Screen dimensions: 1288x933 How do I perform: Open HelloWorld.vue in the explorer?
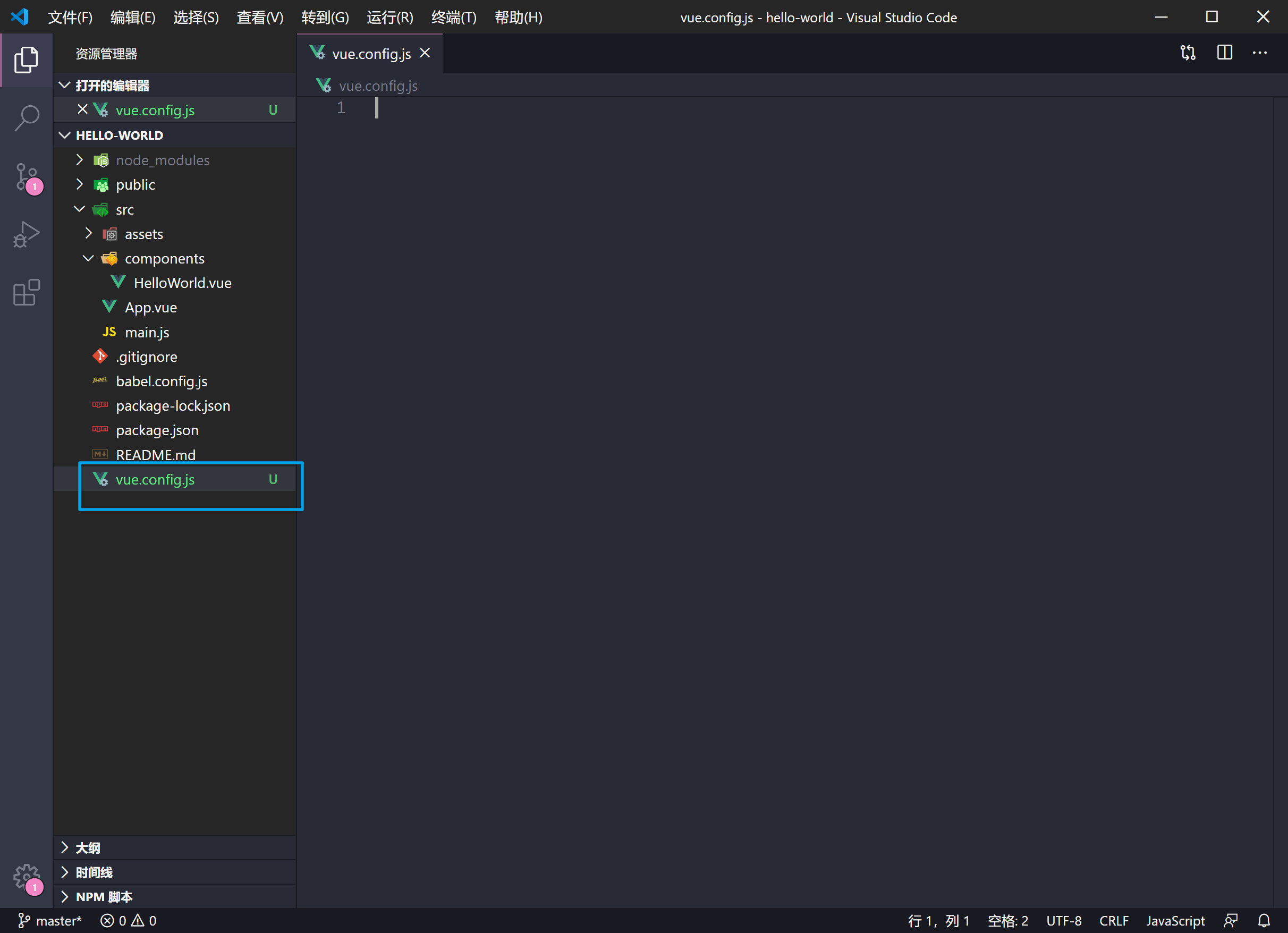click(174, 283)
